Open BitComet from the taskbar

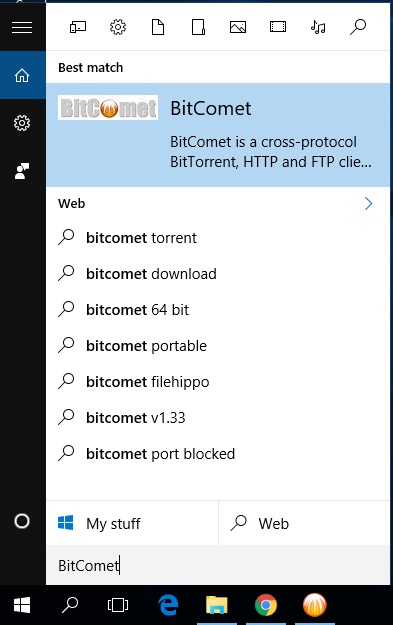(314, 605)
